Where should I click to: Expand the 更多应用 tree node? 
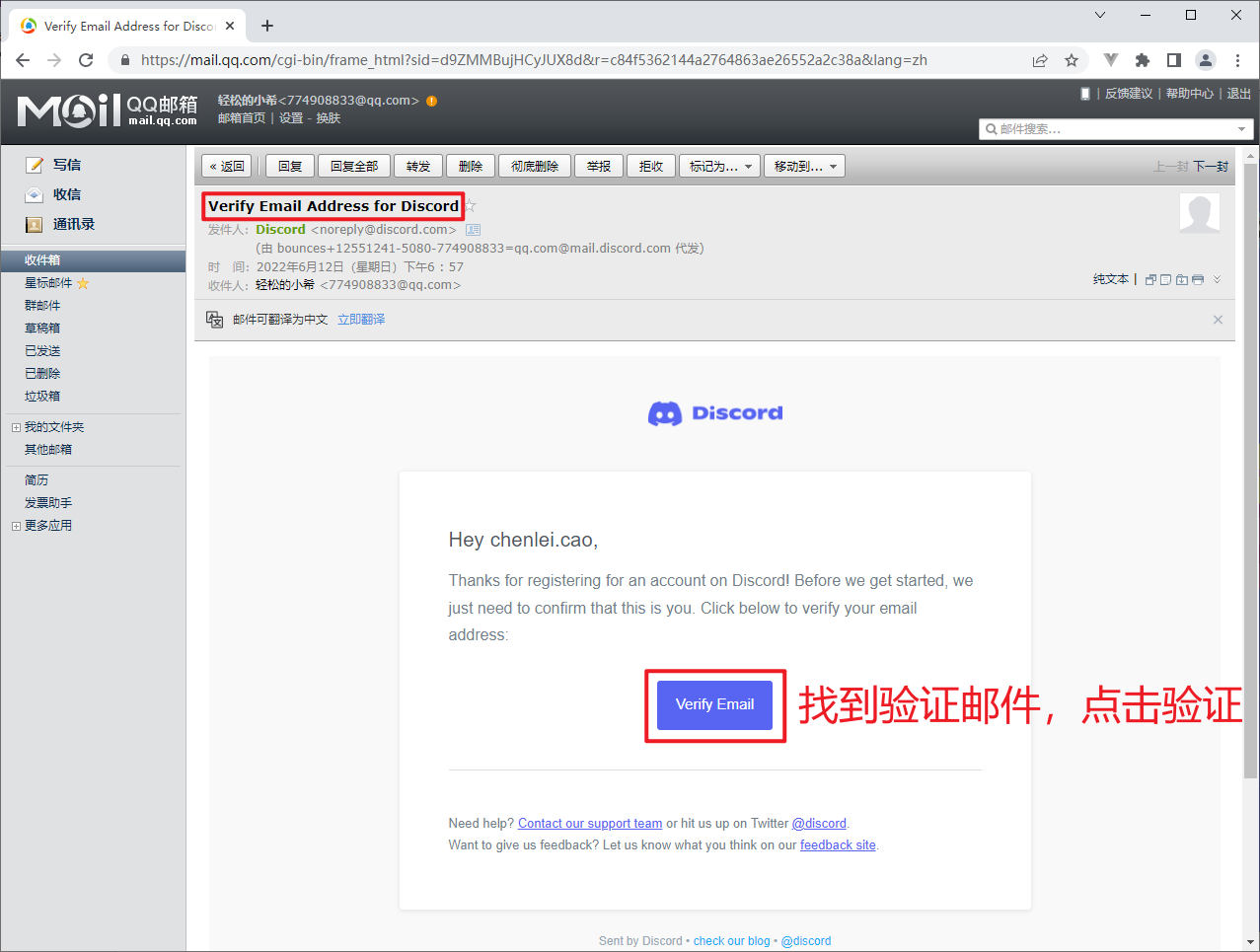click(16, 527)
